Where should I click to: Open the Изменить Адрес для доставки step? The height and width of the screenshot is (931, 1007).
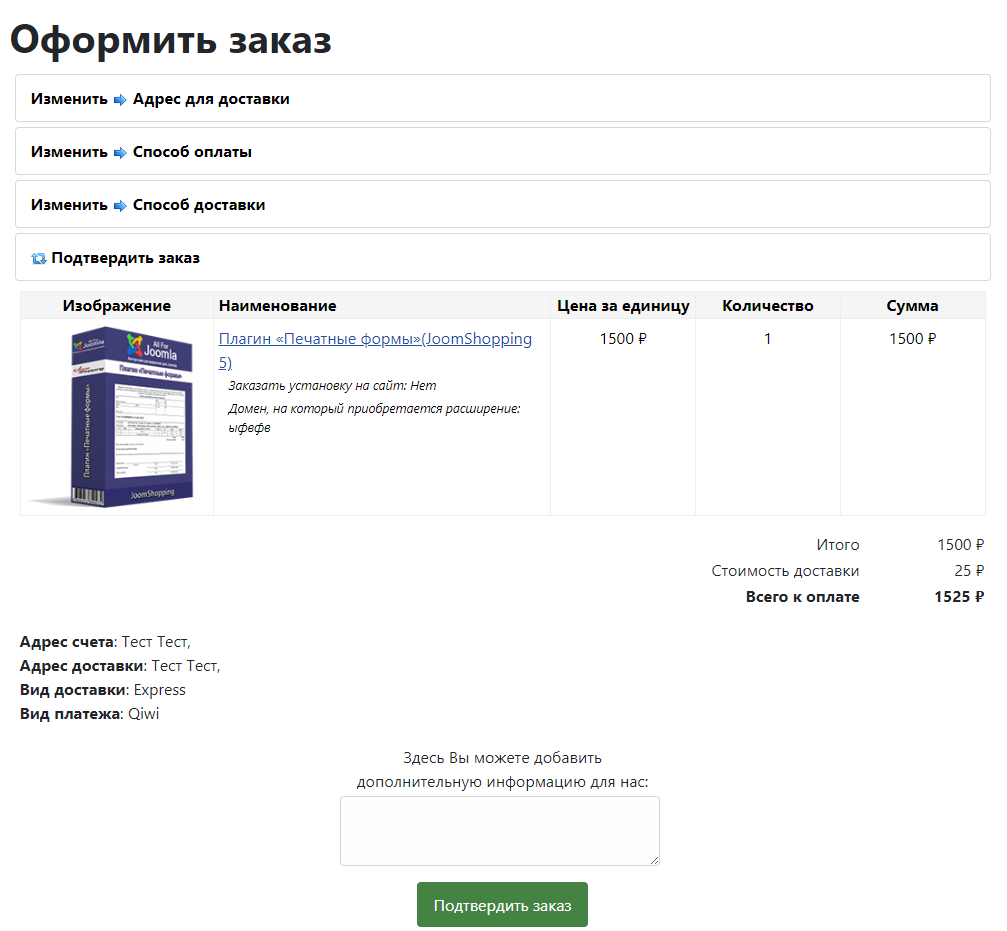(503, 98)
